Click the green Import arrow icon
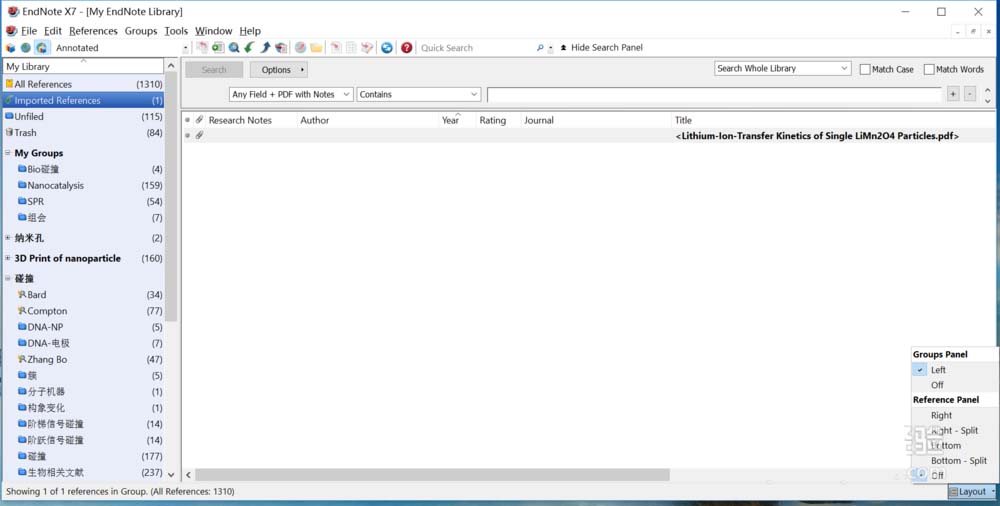The width and height of the screenshot is (1000, 506). pos(249,48)
